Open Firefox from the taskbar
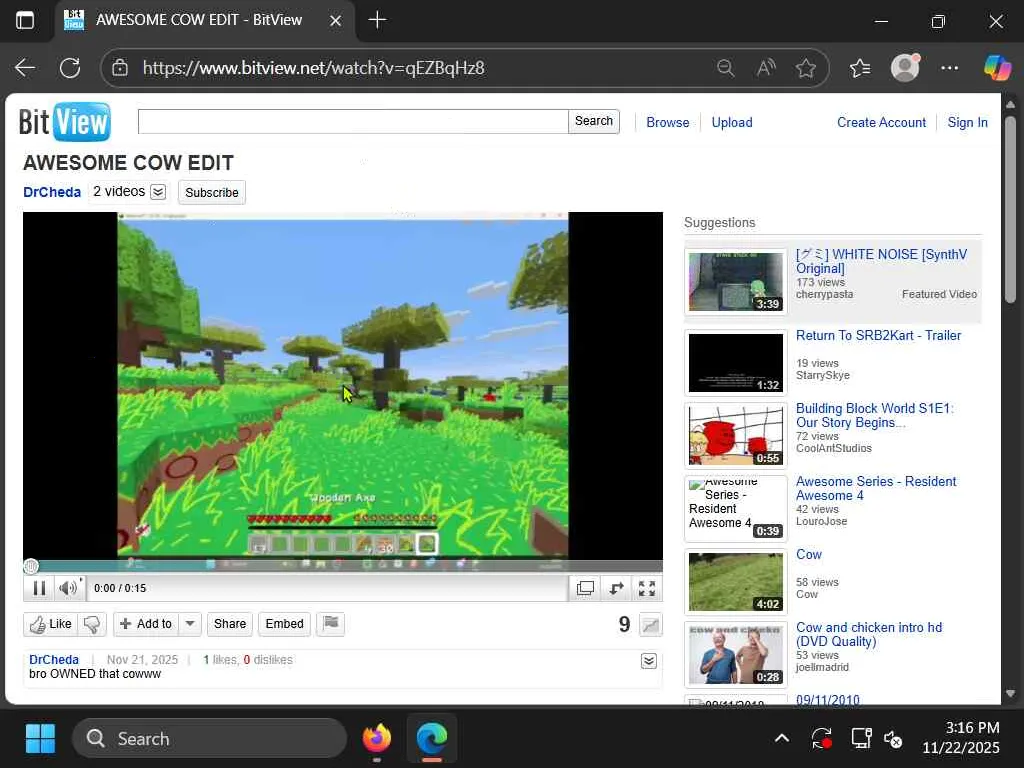The height and width of the screenshot is (768, 1024). click(377, 739)
